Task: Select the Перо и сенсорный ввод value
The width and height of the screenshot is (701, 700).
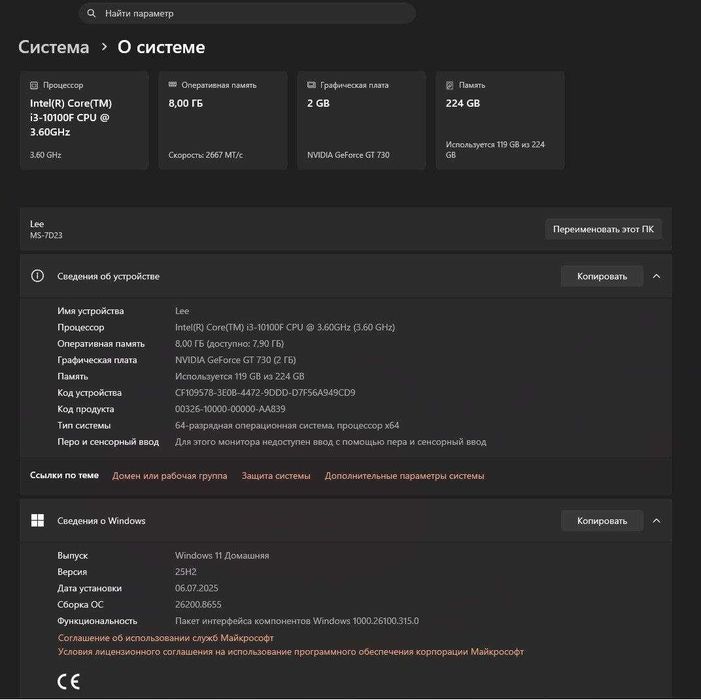Action: point(330,442)
